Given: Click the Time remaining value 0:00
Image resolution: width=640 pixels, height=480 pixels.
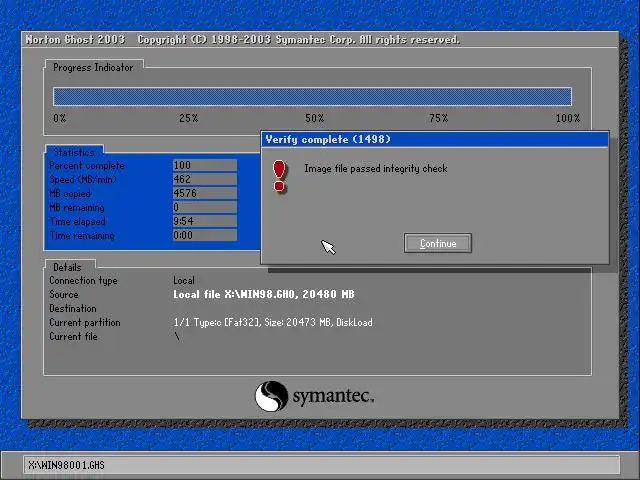Looking at the screenshot, I should tap(204, 235).
